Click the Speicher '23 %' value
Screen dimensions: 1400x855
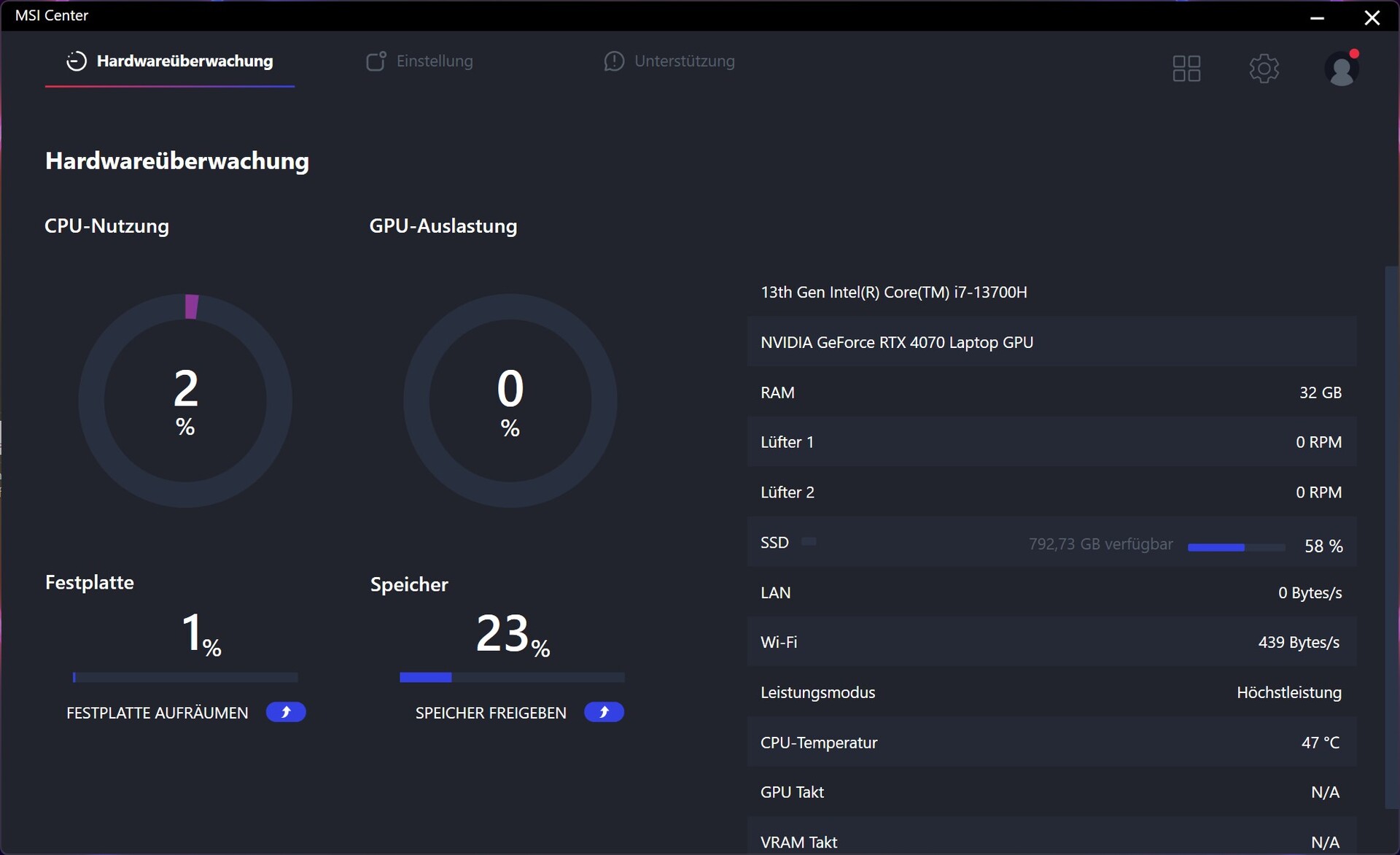(x=513, y=633)
